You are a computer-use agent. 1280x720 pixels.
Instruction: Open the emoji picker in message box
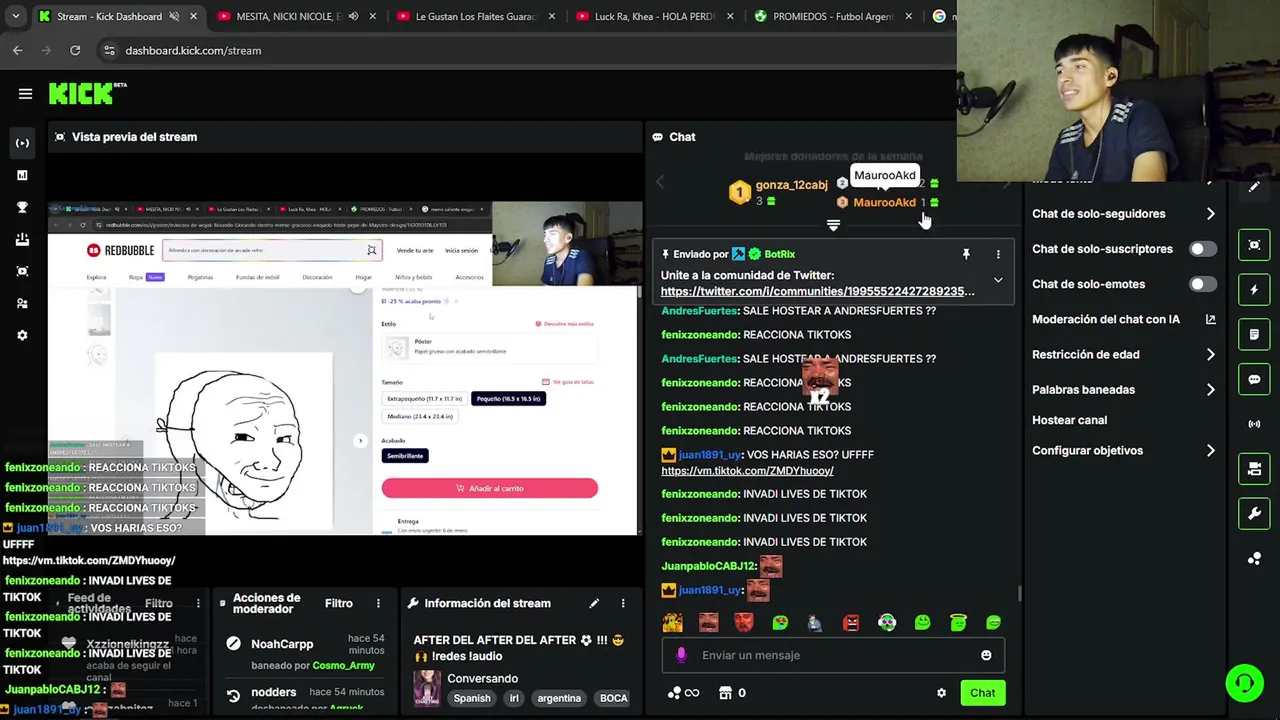986,655
